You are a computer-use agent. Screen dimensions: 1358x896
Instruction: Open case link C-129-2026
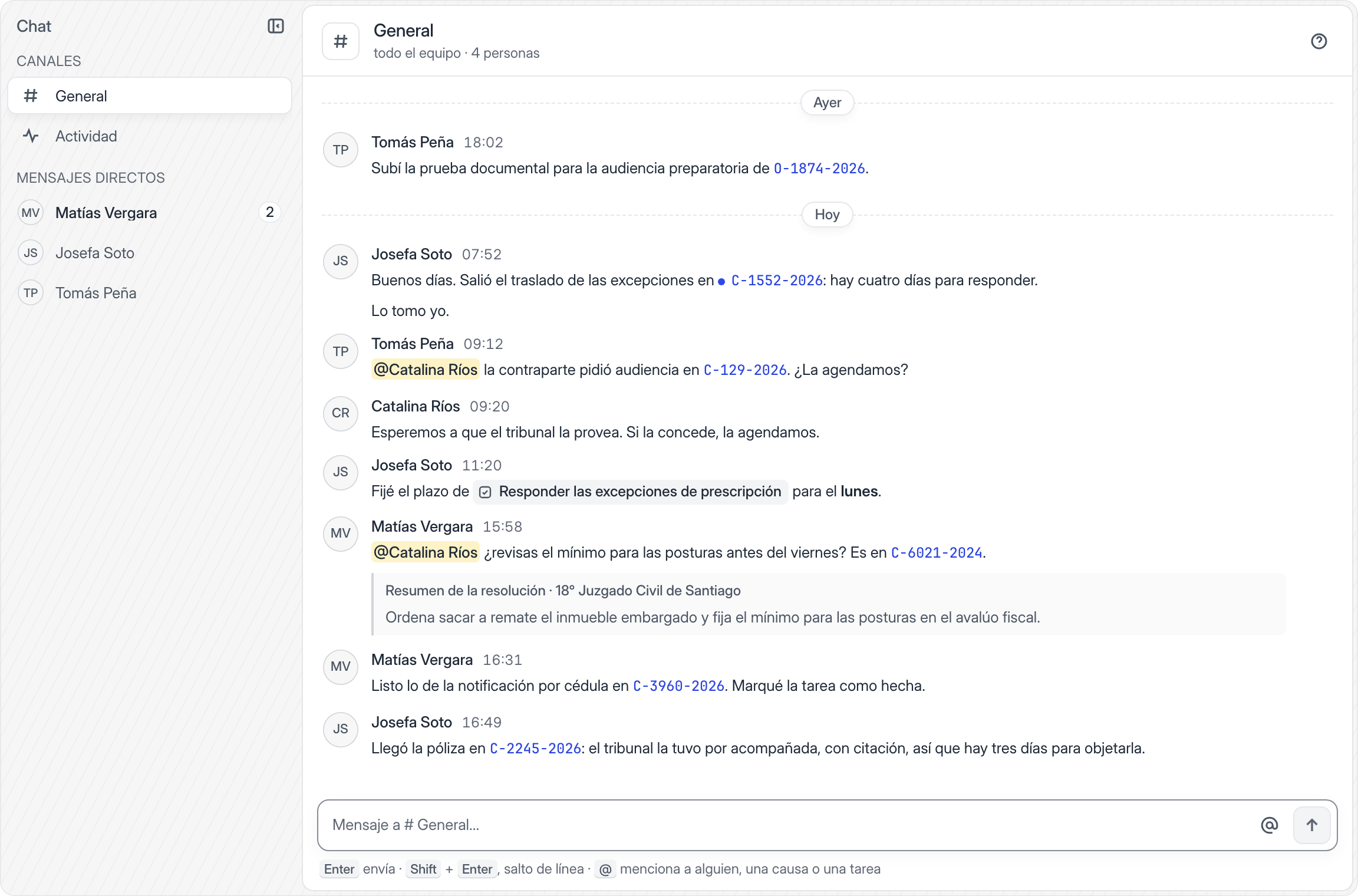point(745,370)
